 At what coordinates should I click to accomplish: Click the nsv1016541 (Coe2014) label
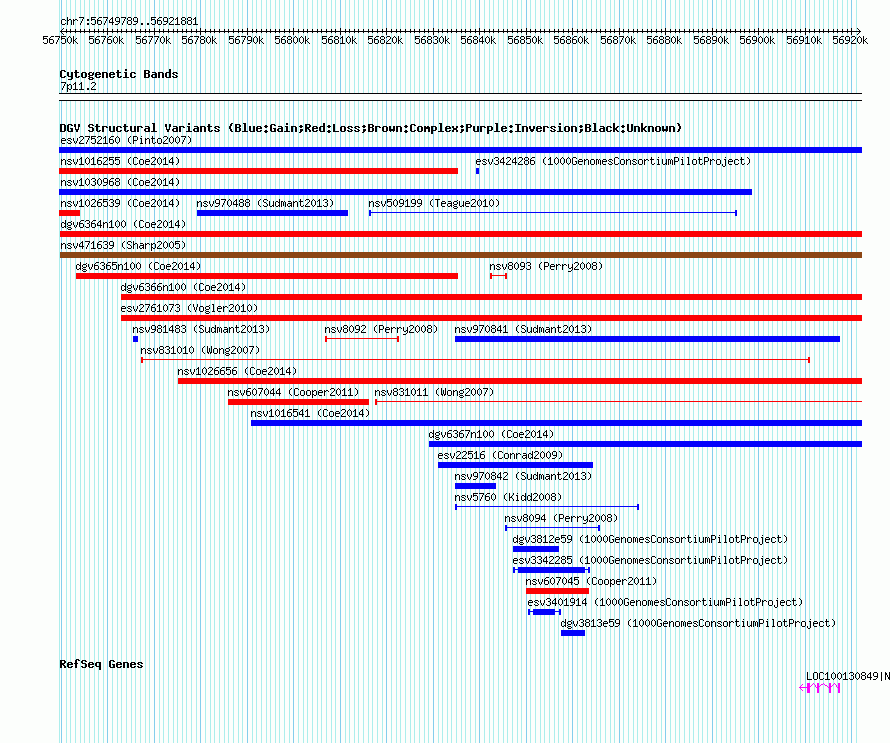[x=310, y=413]
